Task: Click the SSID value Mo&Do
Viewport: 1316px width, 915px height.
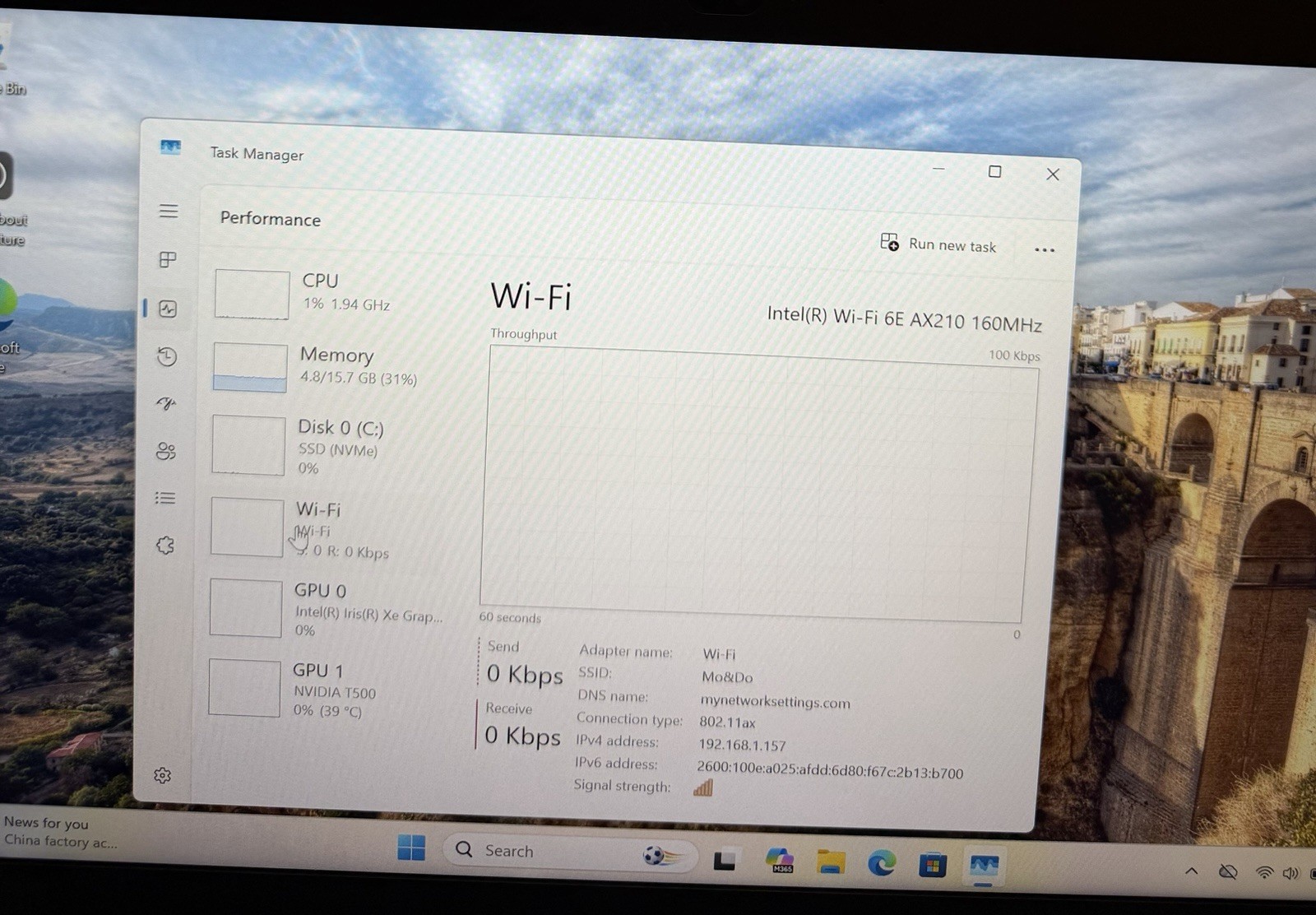Action: click(x=727, y=677)
